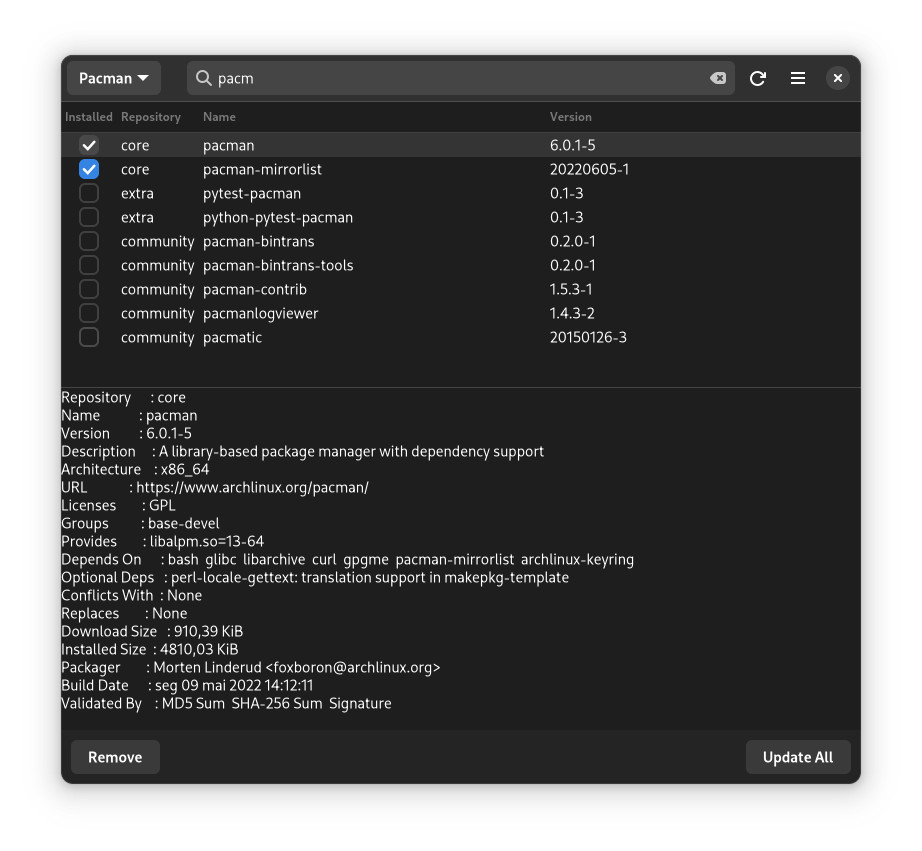Click the Remove button
Screen dimensions: 922x851
click(x=115, y=757)
